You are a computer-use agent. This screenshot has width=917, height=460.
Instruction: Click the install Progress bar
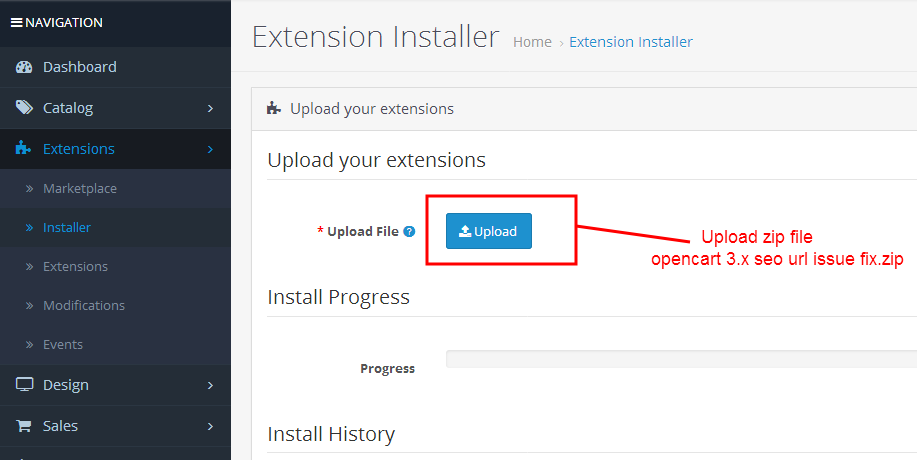coord(681,359)
